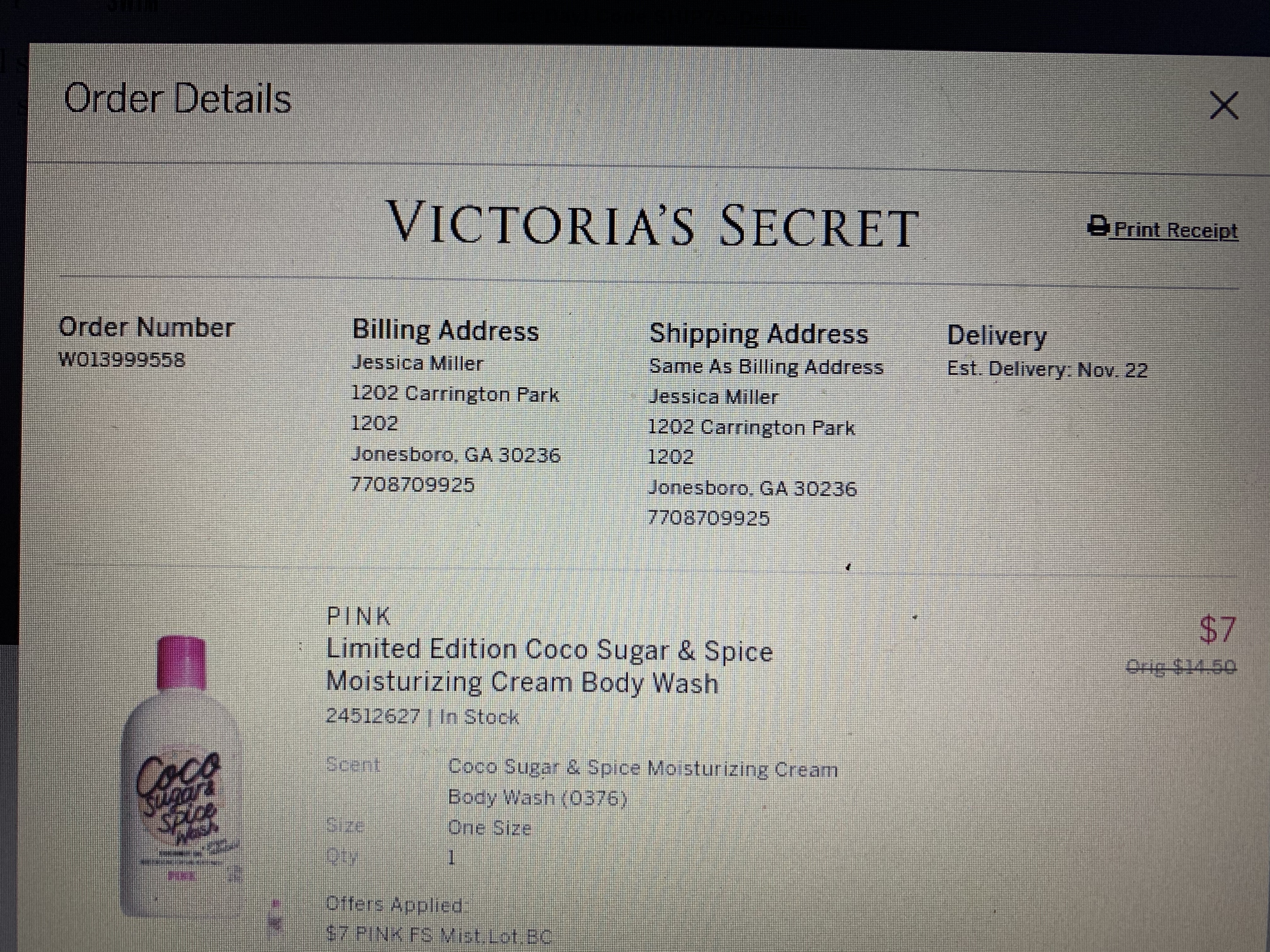Screen dimensions: 1270x952
Task: Select the order number W013999558
Action: coord(122,360)
